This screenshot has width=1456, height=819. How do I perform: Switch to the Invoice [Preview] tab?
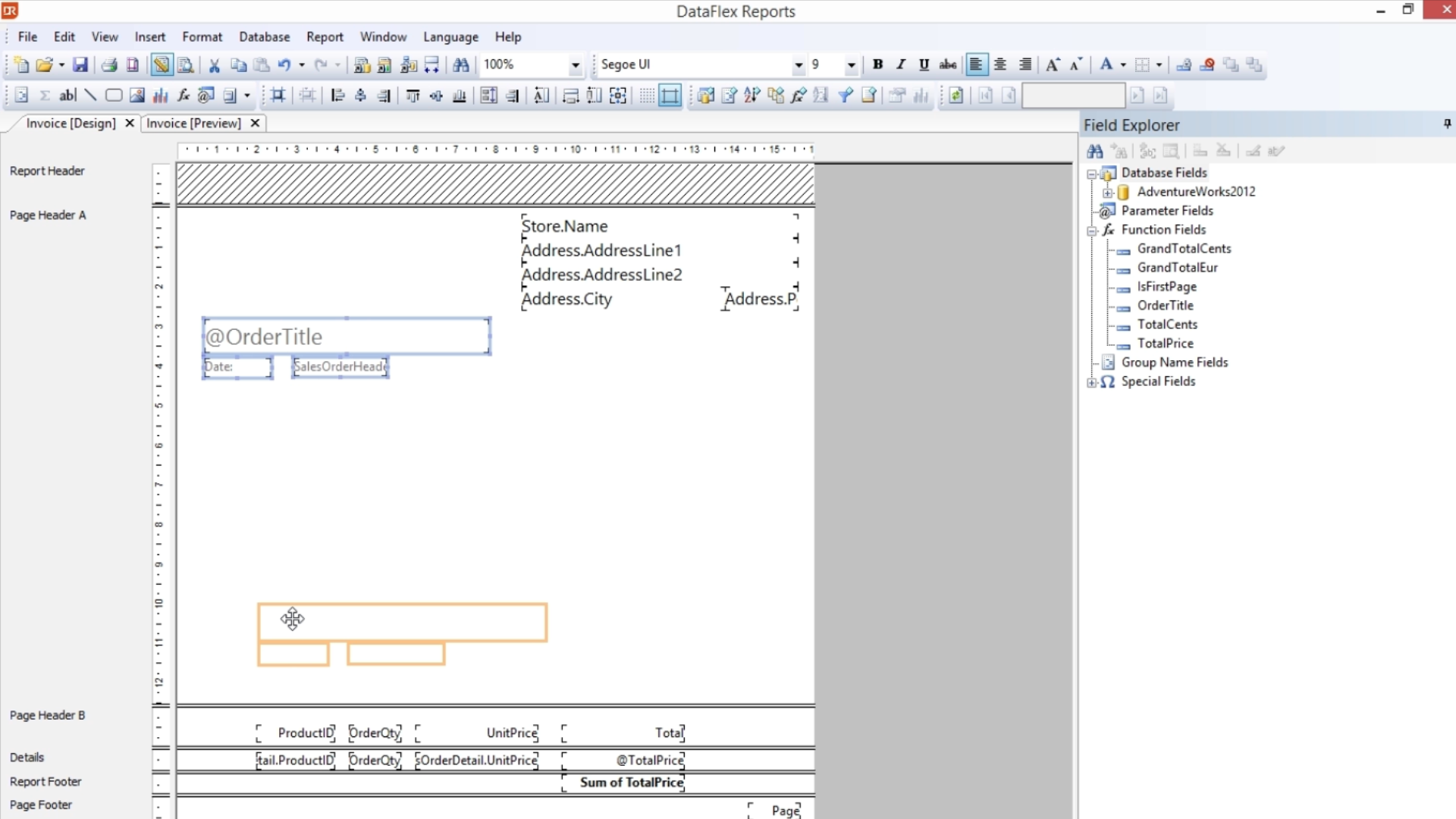(193, 123)
